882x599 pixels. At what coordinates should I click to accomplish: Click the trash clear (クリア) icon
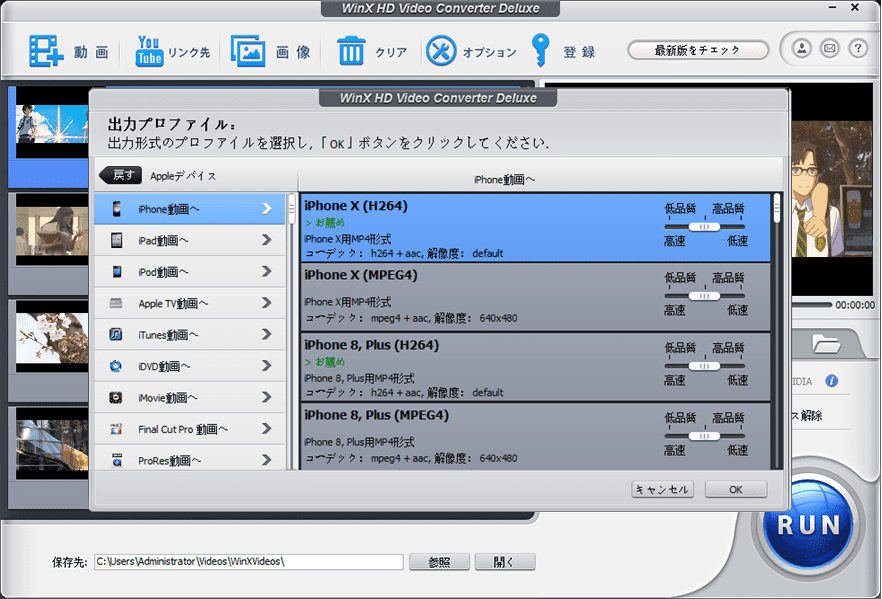point(352,51)
